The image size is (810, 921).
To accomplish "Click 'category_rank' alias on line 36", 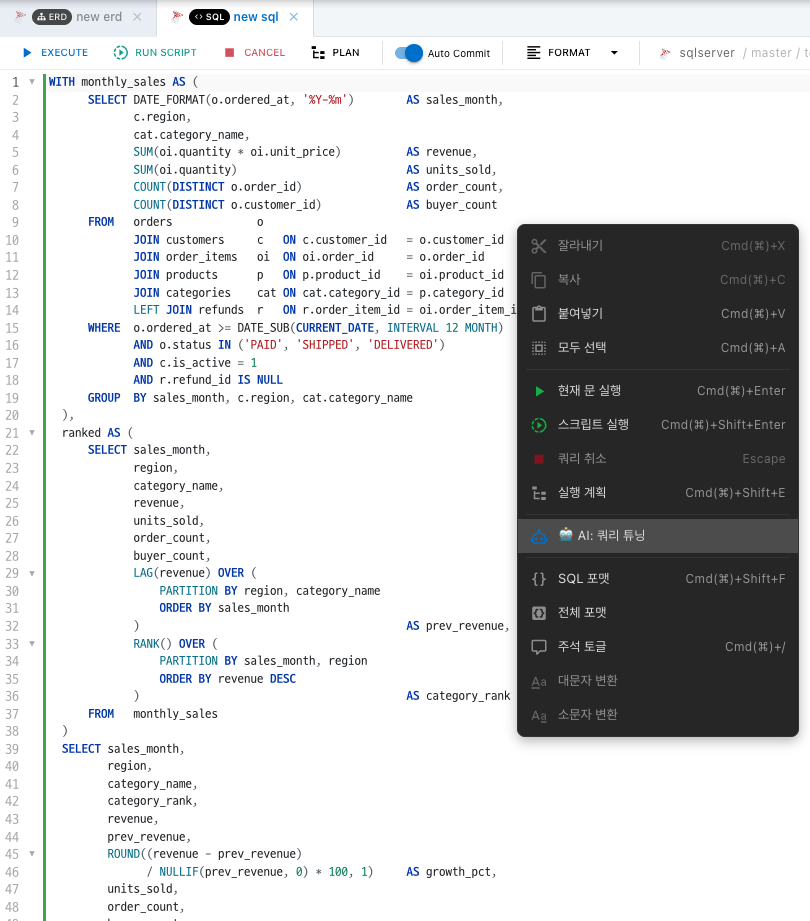I will point(468,696).
